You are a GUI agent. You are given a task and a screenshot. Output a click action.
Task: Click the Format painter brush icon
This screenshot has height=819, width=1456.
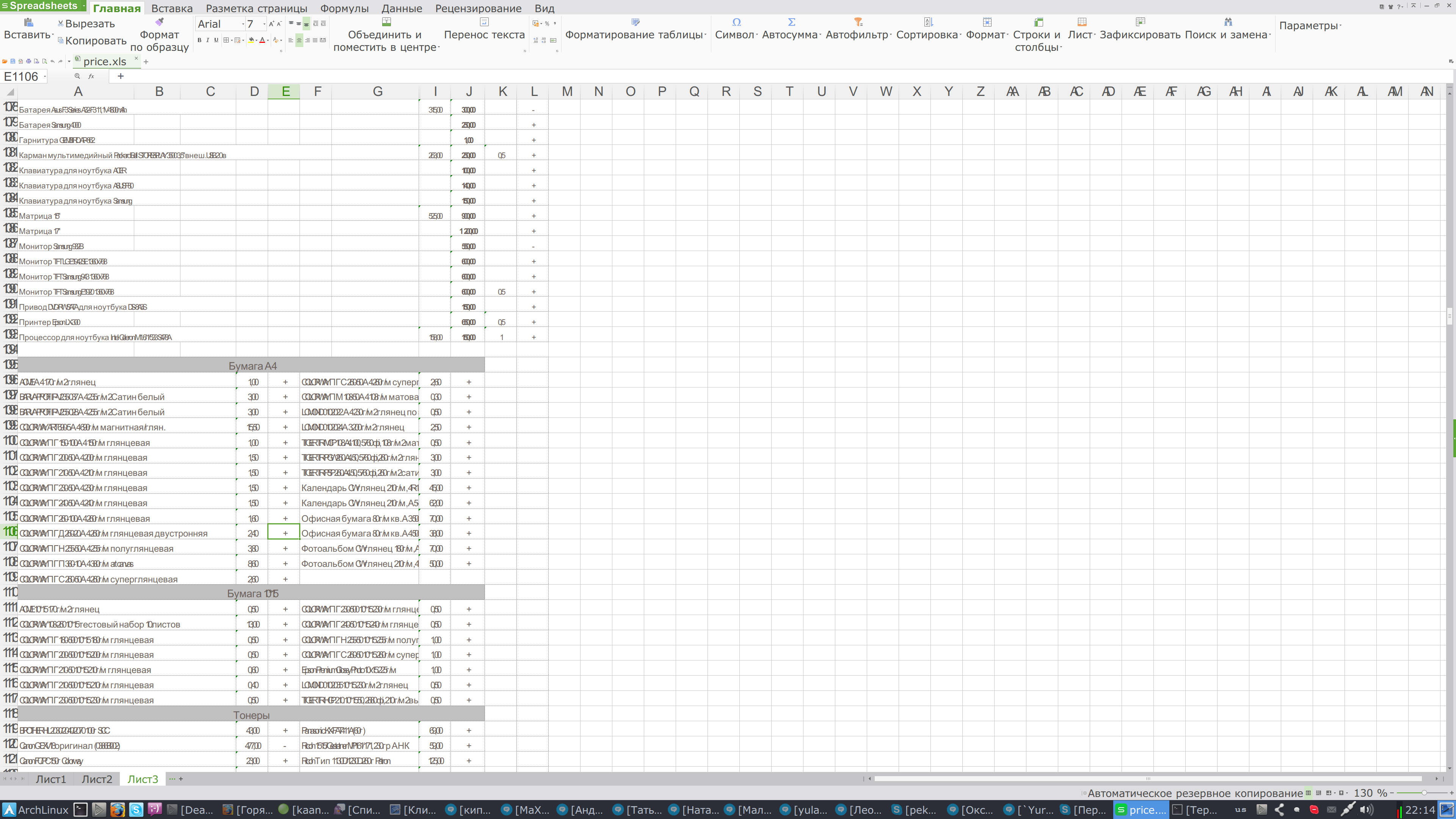[159, 22]
